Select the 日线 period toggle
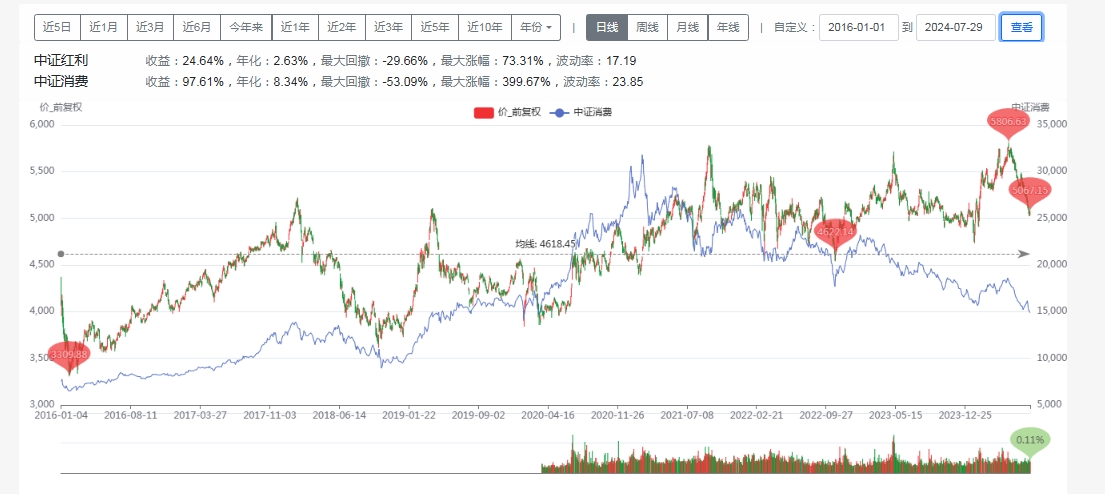 tap(606, 28)
